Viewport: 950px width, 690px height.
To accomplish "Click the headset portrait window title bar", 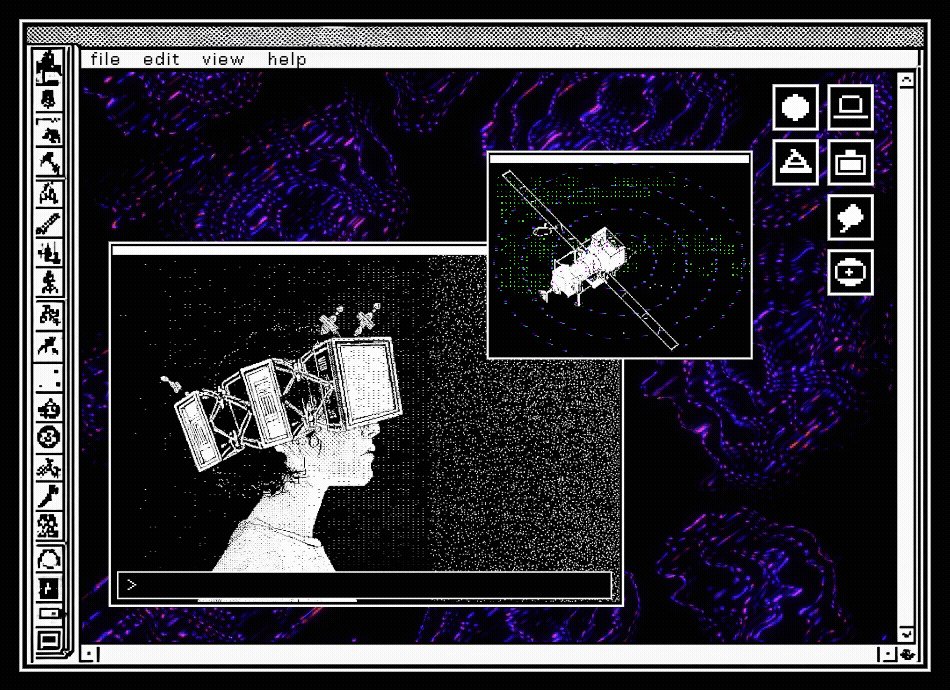I will tap(299, 250).
